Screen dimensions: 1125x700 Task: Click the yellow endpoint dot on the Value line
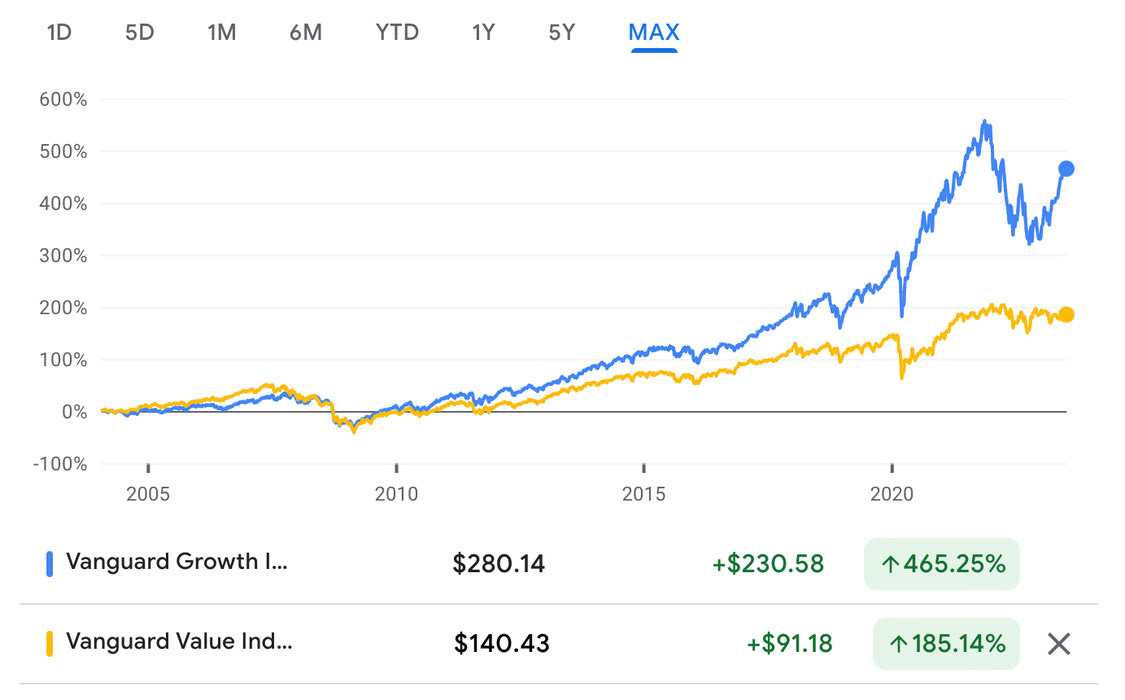pyautogui.click(x=1065, y=313)
